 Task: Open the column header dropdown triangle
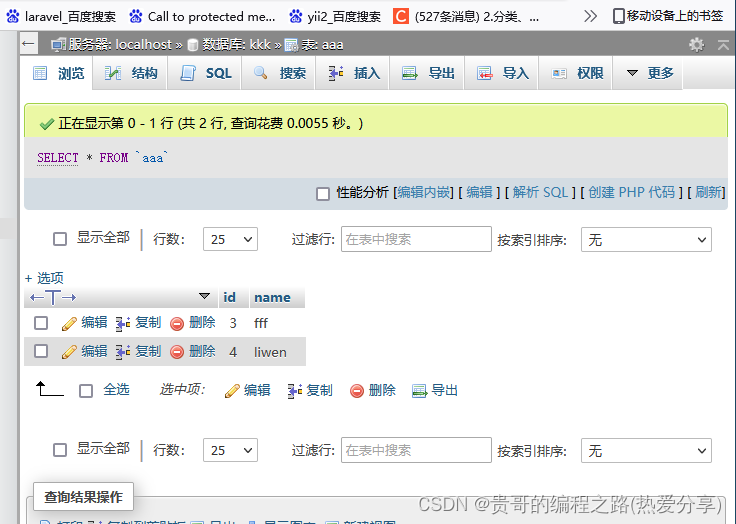tap(204, 296)
